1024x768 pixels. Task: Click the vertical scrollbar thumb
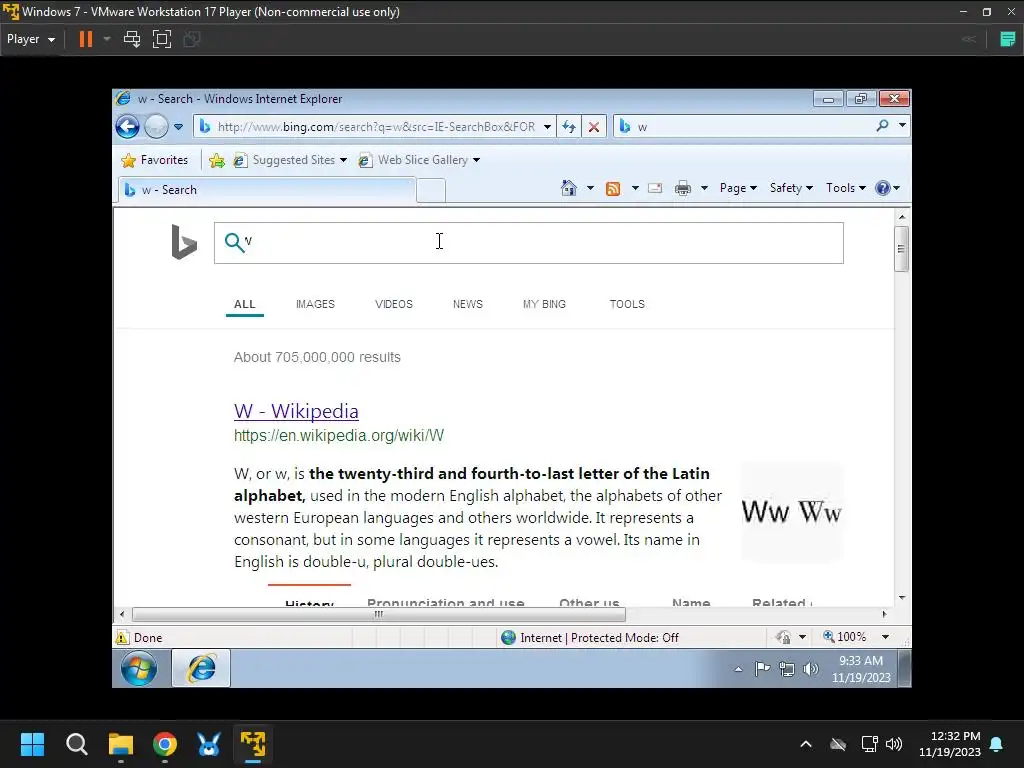(x=901, y=249)
